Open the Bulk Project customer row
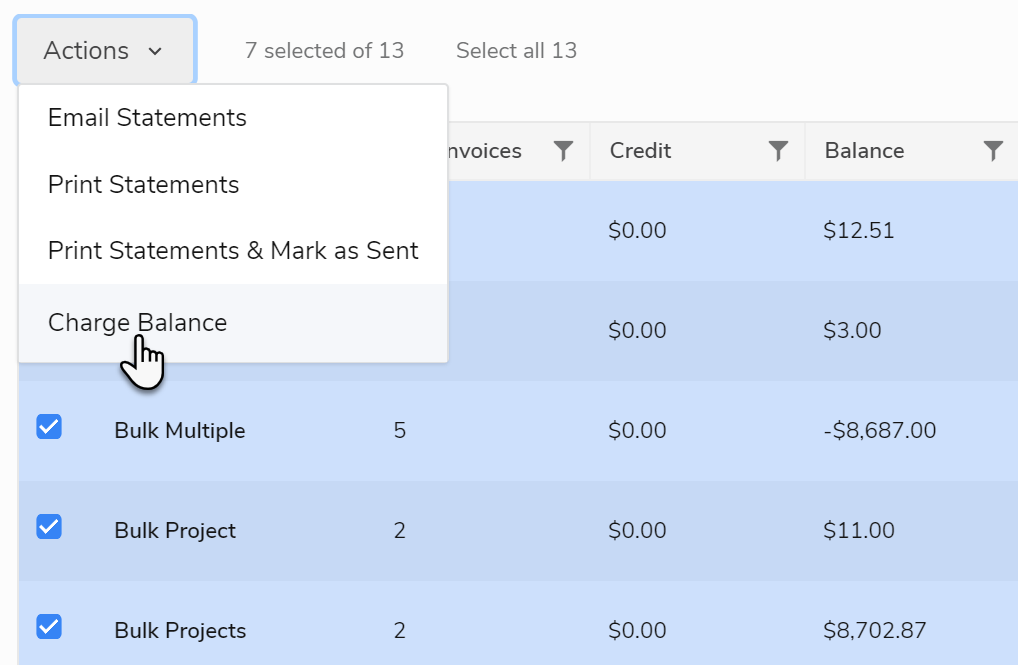Image resolution: width=1018 pixels, height=665 pixels. 175,531
